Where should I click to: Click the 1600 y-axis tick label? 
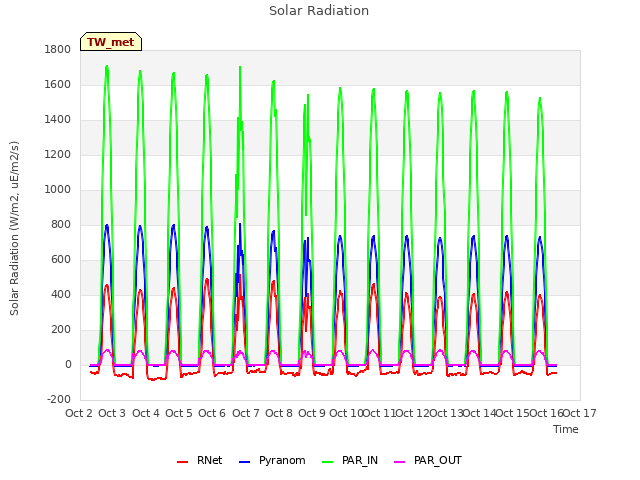click(58, 84)
